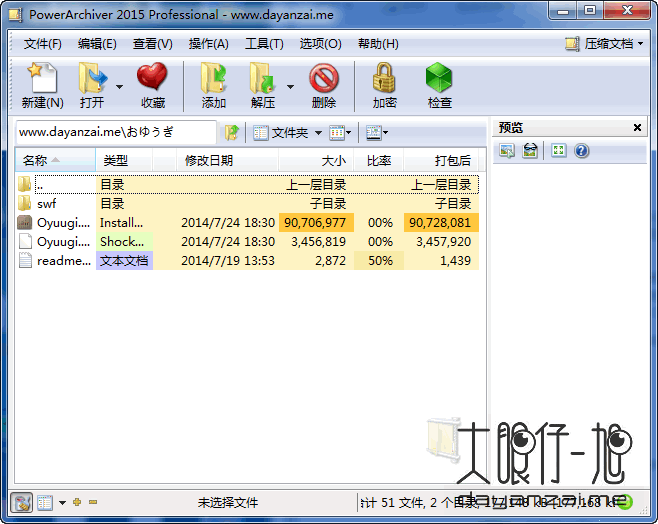Select the parent directory '..' row

click(x=248, y=185)
